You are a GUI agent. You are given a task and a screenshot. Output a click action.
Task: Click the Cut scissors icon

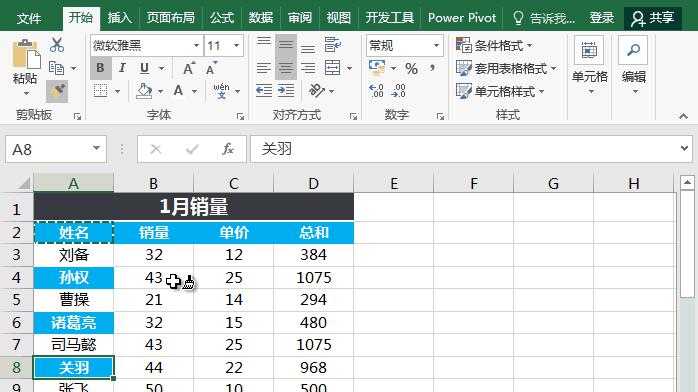click(57, 45)
